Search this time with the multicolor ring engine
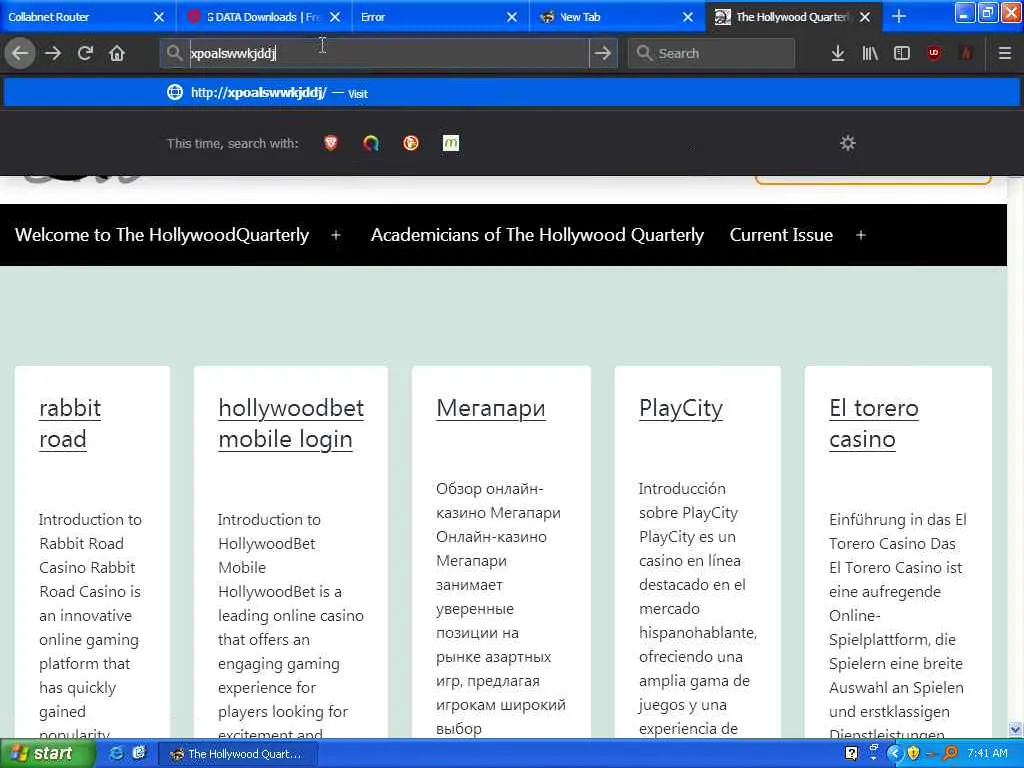The height and width of the screenshot is (768, 1024). pos(371,143)
